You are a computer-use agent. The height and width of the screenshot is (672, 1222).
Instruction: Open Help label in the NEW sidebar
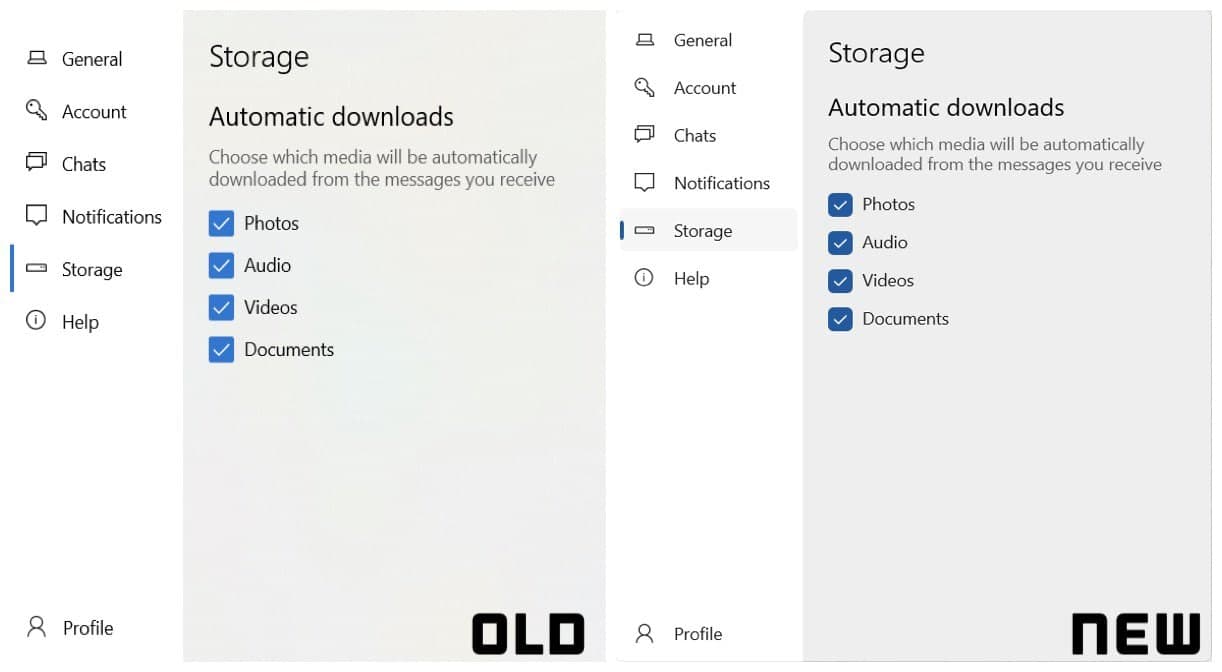pyautogui.click(x=691, y=279)
